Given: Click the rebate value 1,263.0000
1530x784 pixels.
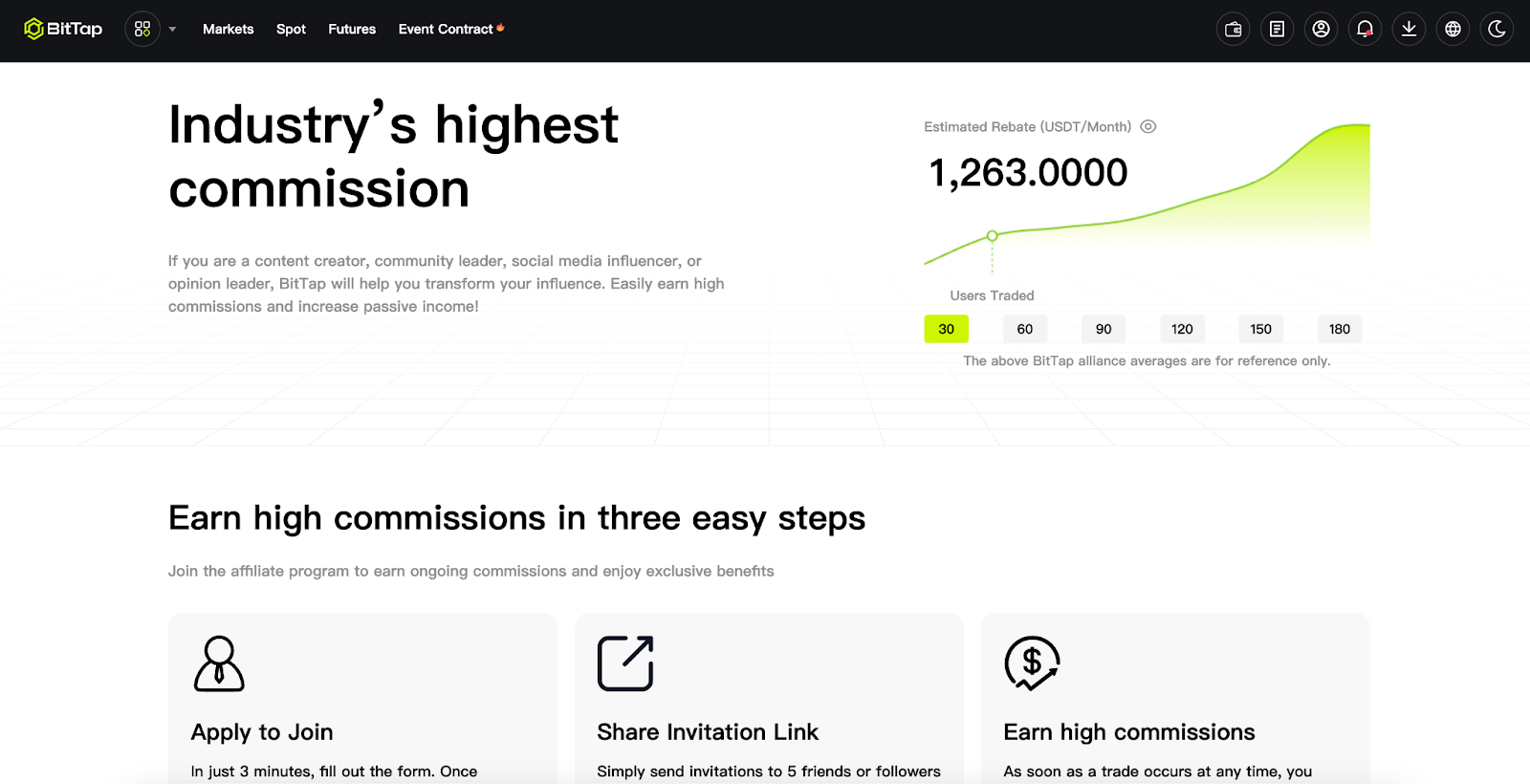Looking at the screenshot, I should tap(1028, 173).
